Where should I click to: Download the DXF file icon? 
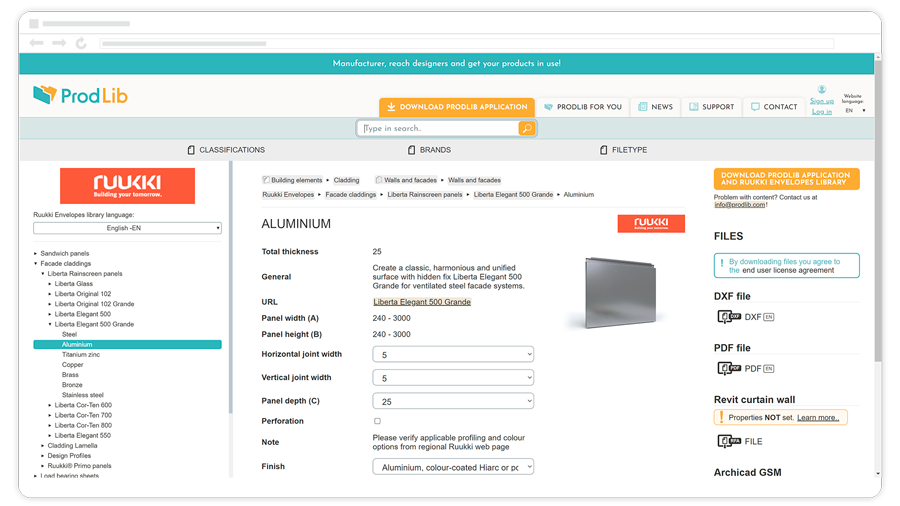729,317
